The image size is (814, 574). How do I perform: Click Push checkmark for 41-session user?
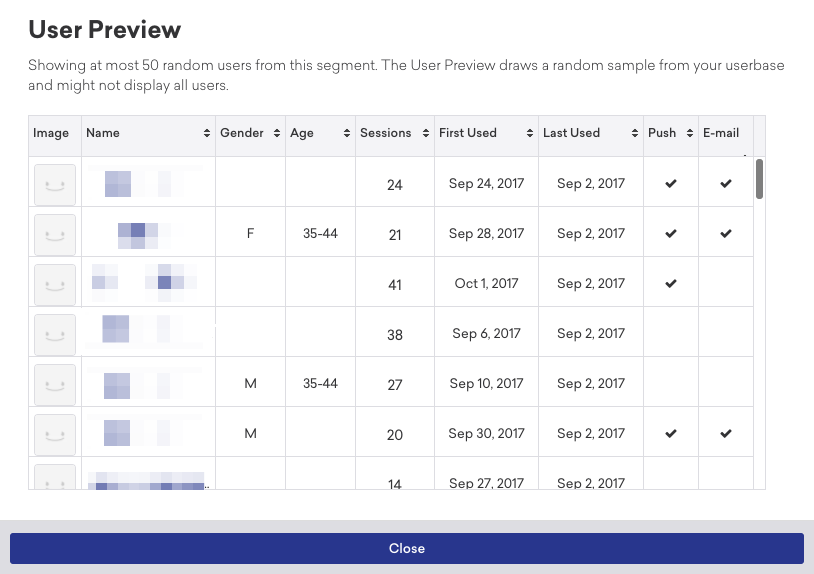671,283
